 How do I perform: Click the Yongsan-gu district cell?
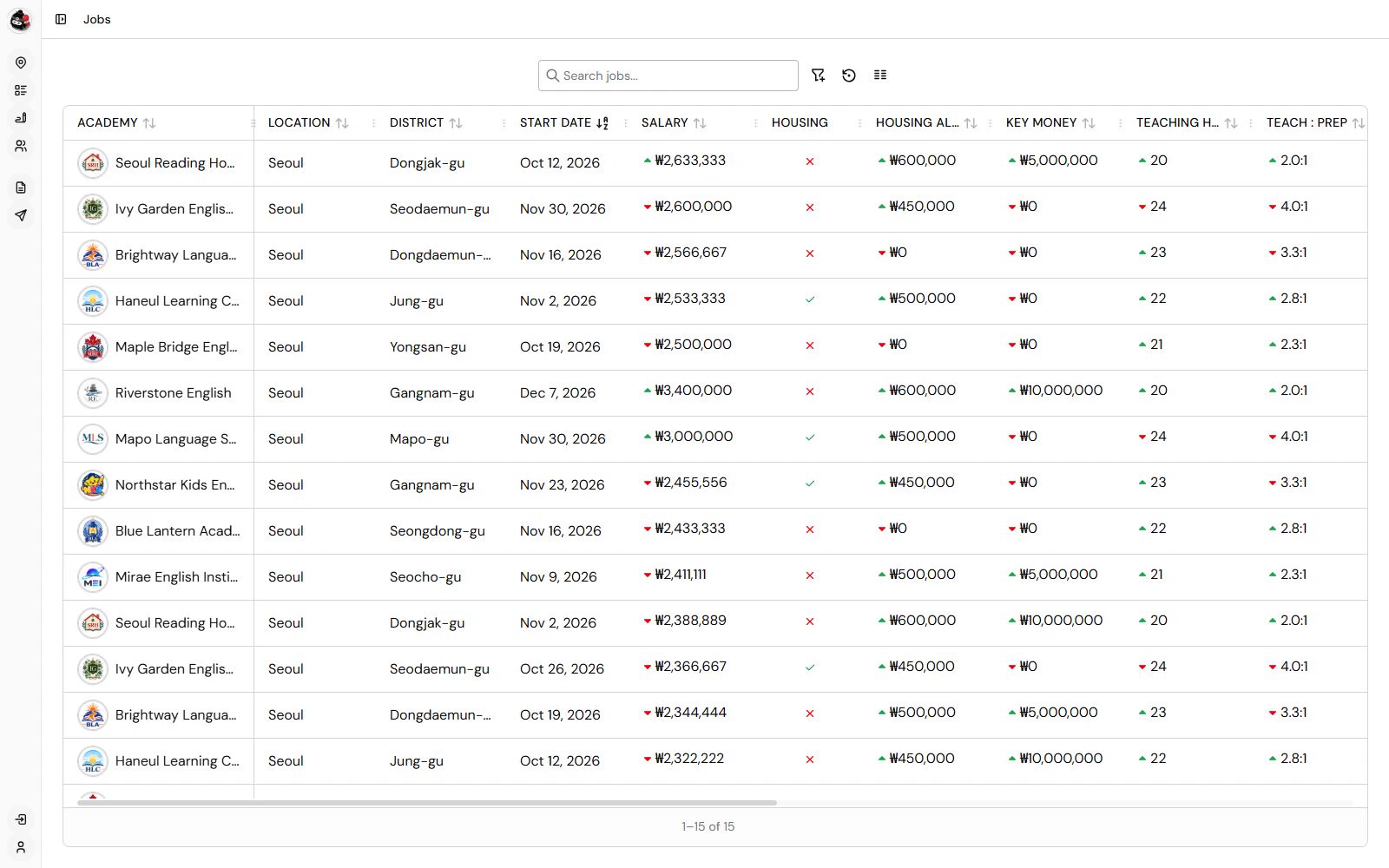pos(428,347)
